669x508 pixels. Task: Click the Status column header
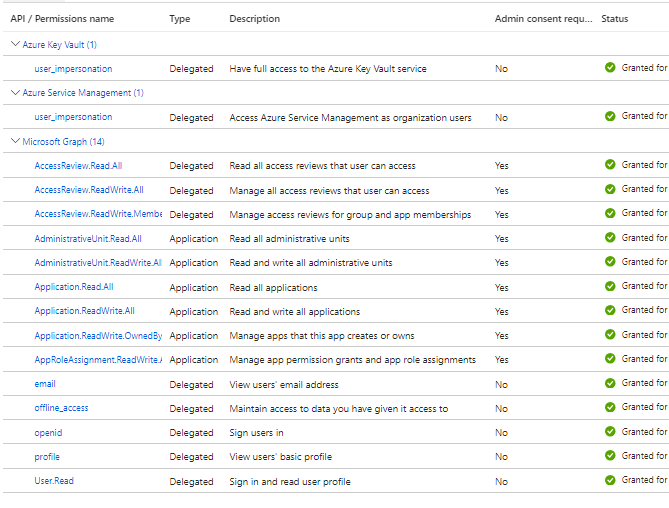click(x=615, y=19)
